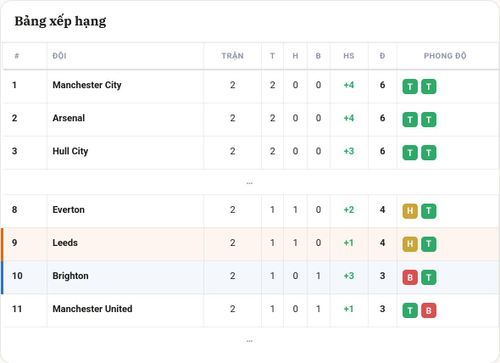Image resolution: width=500 pixels, height=363 pixels.
Task: Expand hidden rows below Manchester United
Action: click(249, 341)
